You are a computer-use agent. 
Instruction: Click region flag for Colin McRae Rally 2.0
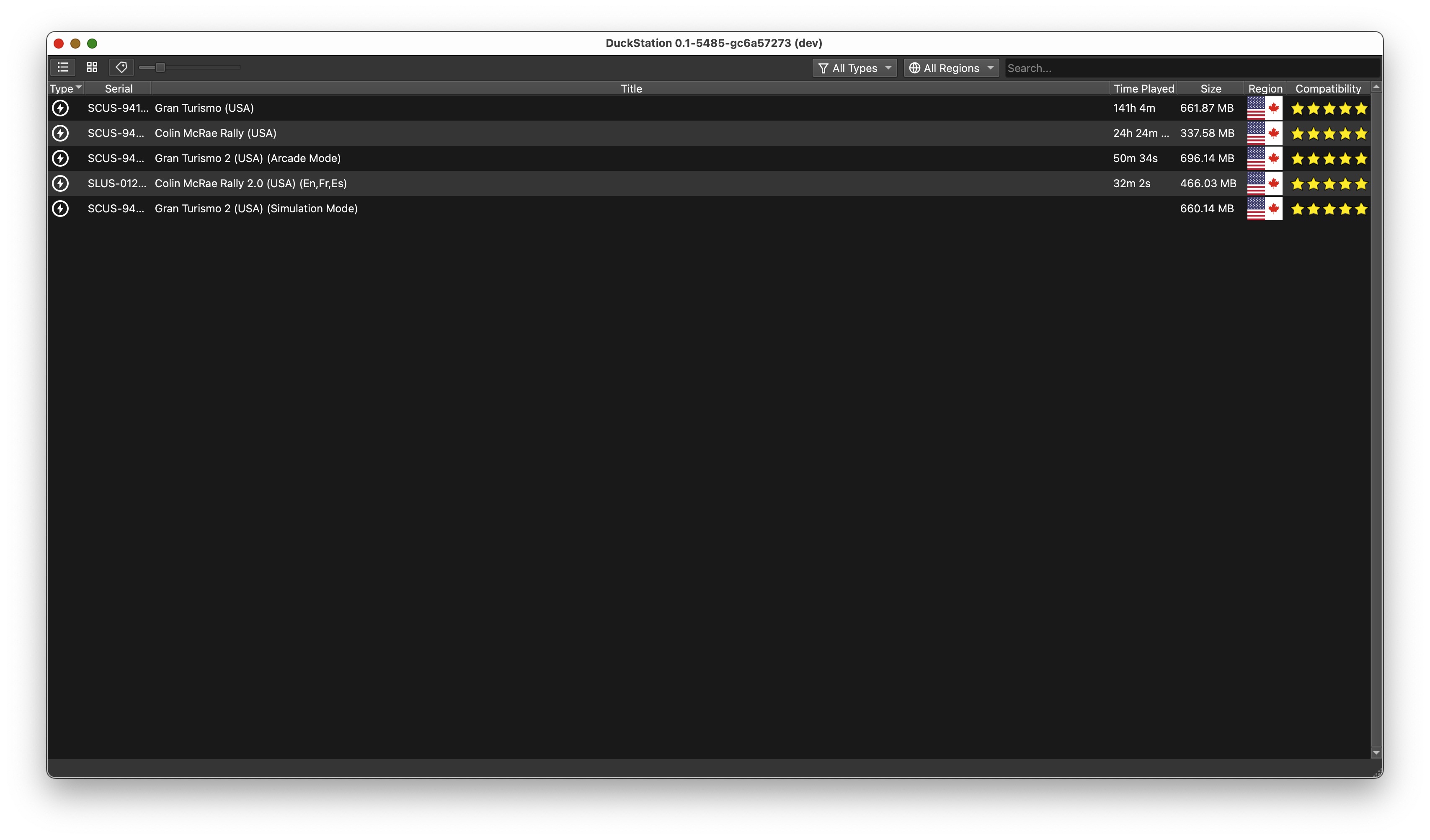click(1264, 183)
